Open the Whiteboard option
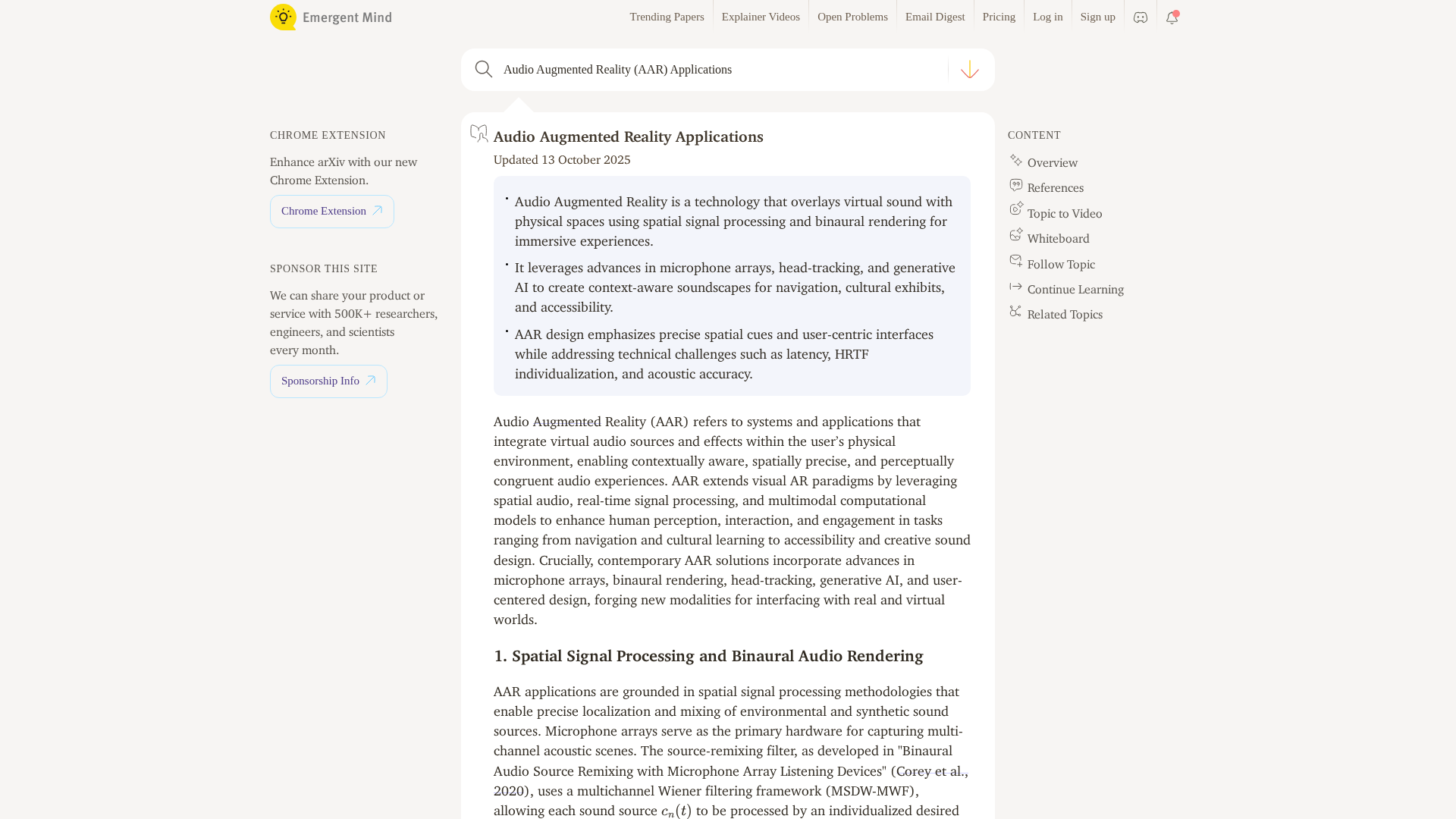 1058,239
